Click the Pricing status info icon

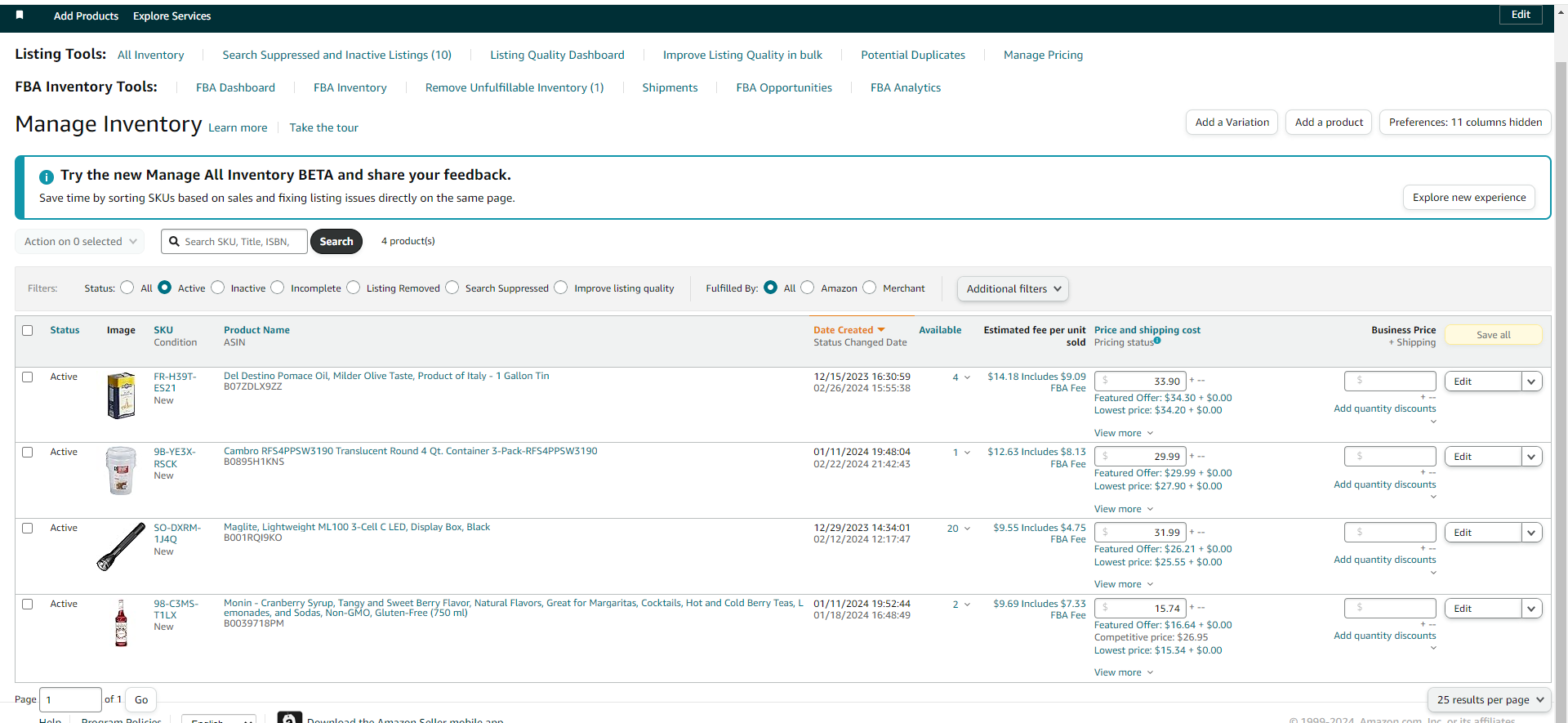(1157, 341)
